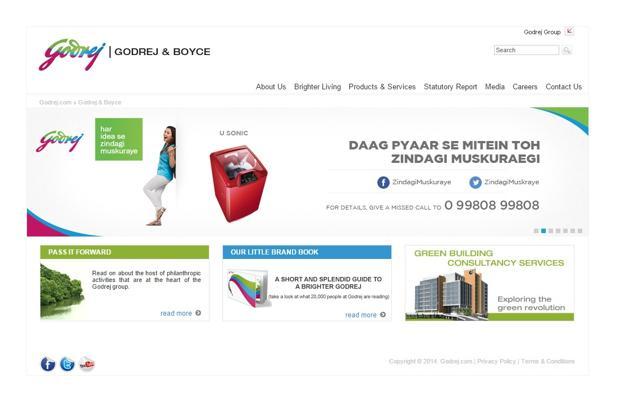Click ZindagiMuskuraye Facebook link text
621x414 pixels.
[421, 182]
